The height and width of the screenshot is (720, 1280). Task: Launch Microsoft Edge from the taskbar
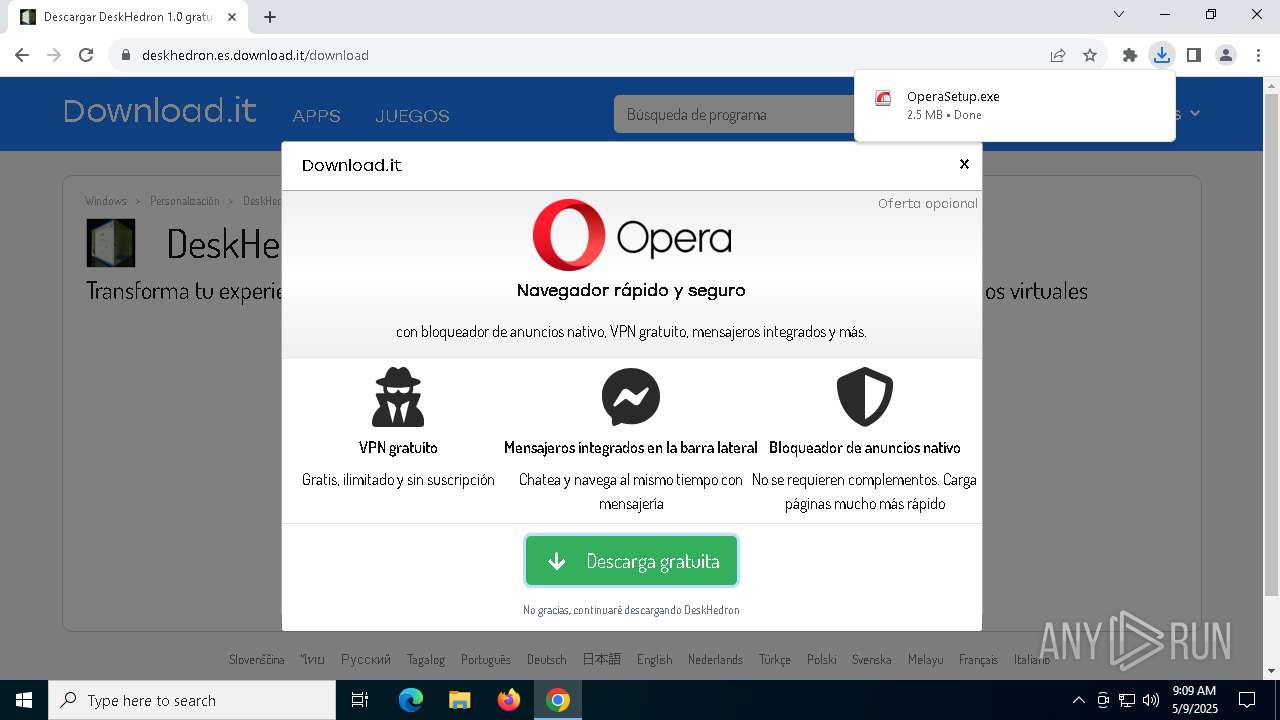[411, 700]
